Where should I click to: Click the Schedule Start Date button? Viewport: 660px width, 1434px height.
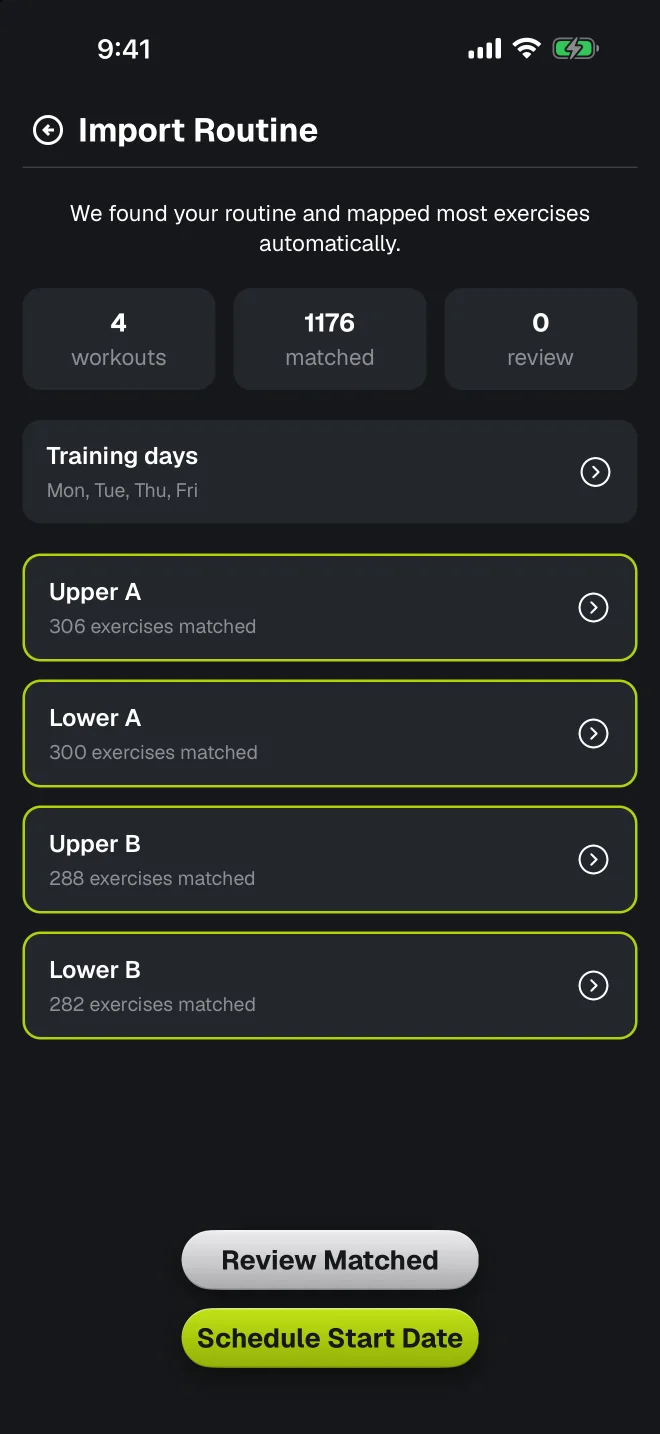click(x=330, y=1338)
